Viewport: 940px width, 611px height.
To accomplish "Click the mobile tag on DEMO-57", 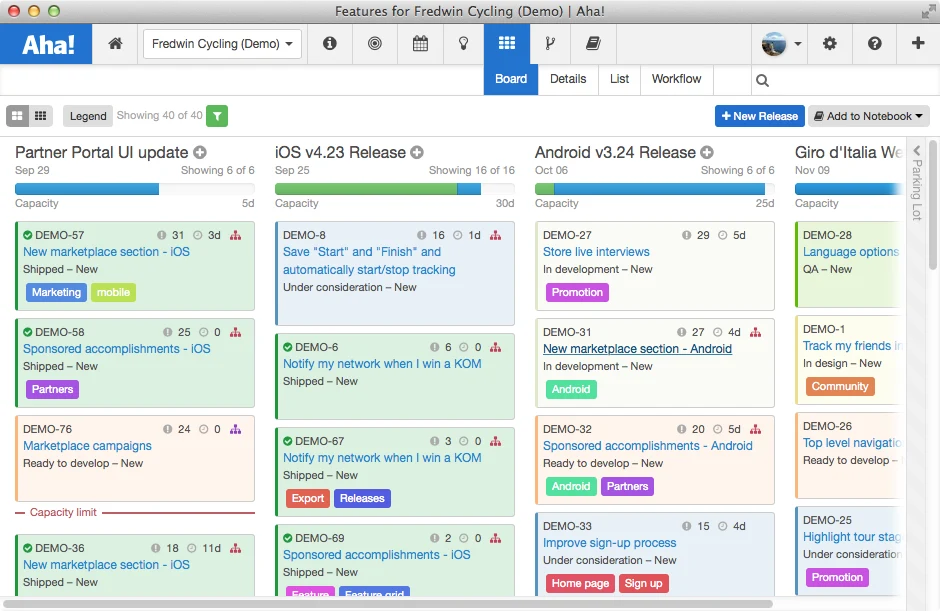I will (x=113, y=293).
